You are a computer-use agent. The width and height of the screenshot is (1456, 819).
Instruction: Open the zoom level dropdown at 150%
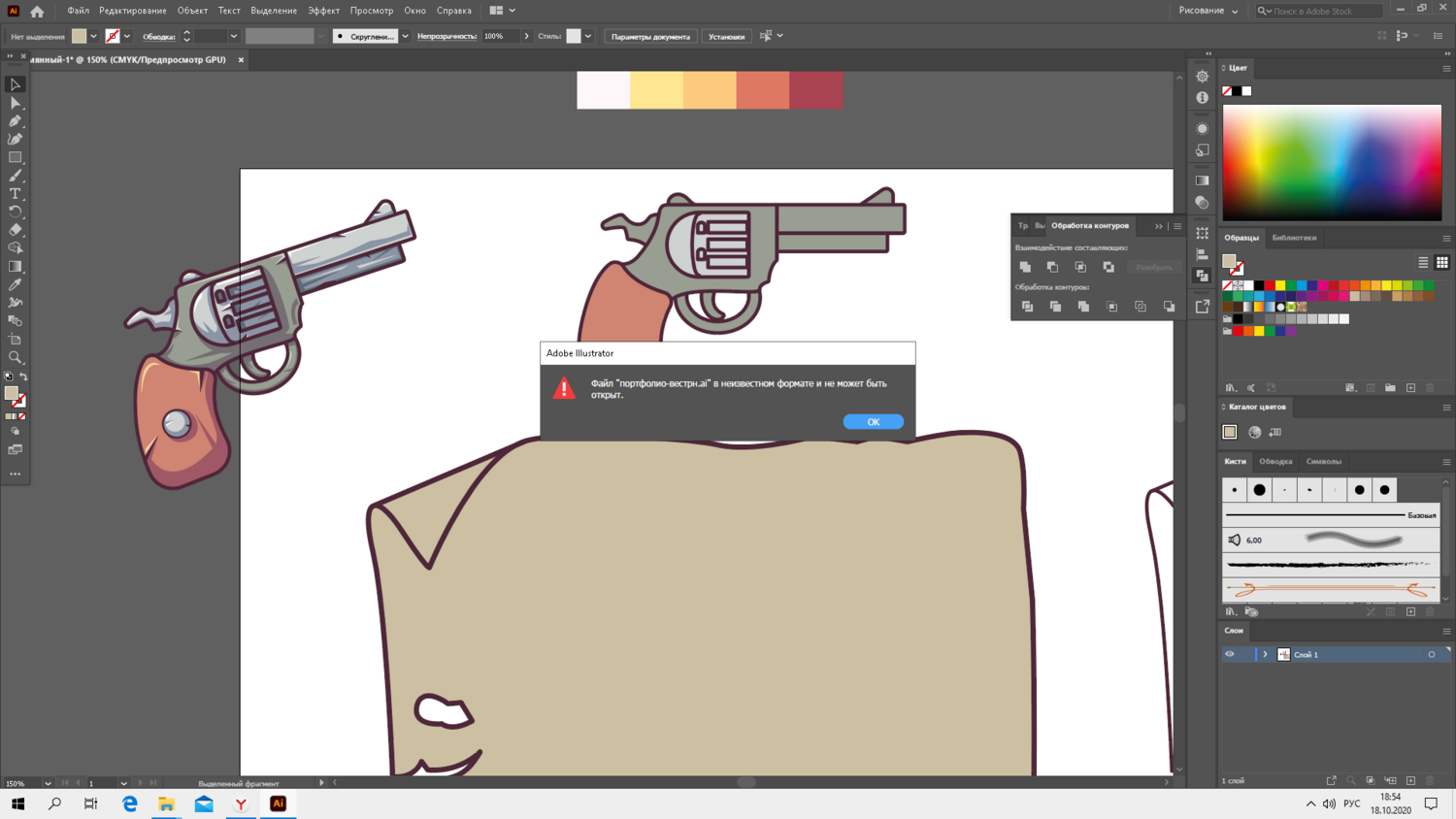click(x=48, y=783)
